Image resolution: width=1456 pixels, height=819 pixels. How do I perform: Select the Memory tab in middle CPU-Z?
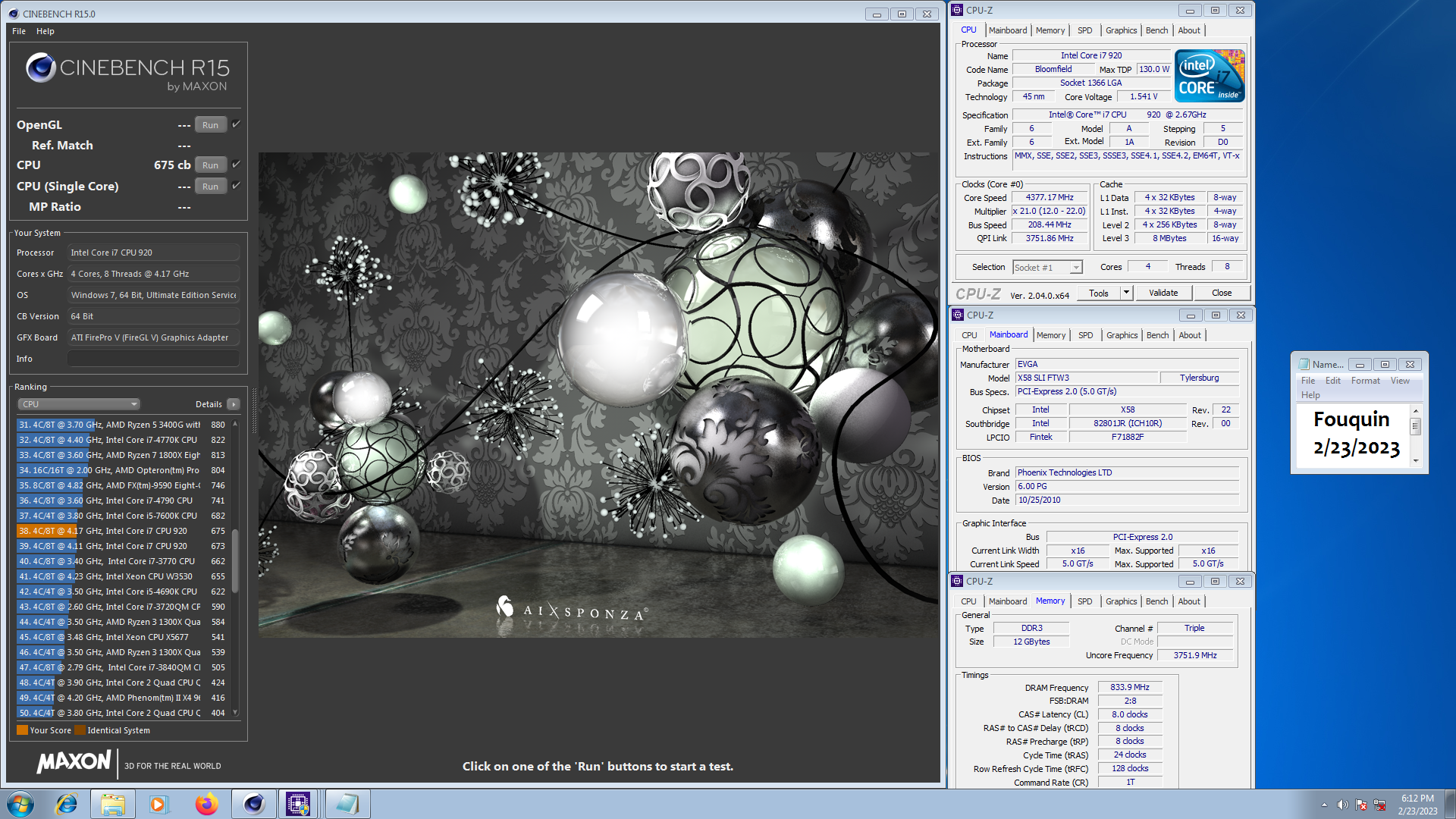1051,335
